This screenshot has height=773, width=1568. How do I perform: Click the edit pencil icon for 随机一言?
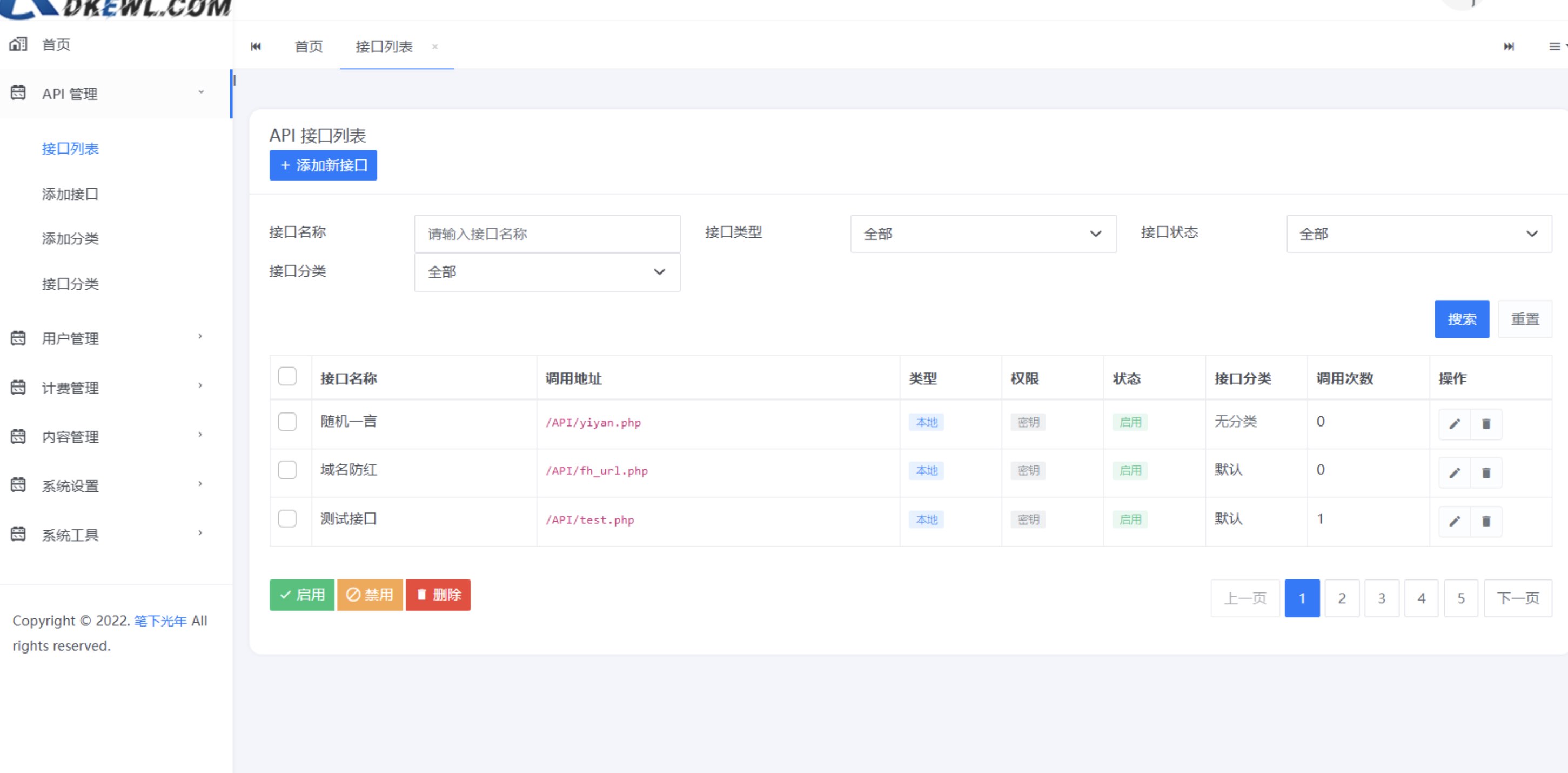click(x=1454, y=424)
